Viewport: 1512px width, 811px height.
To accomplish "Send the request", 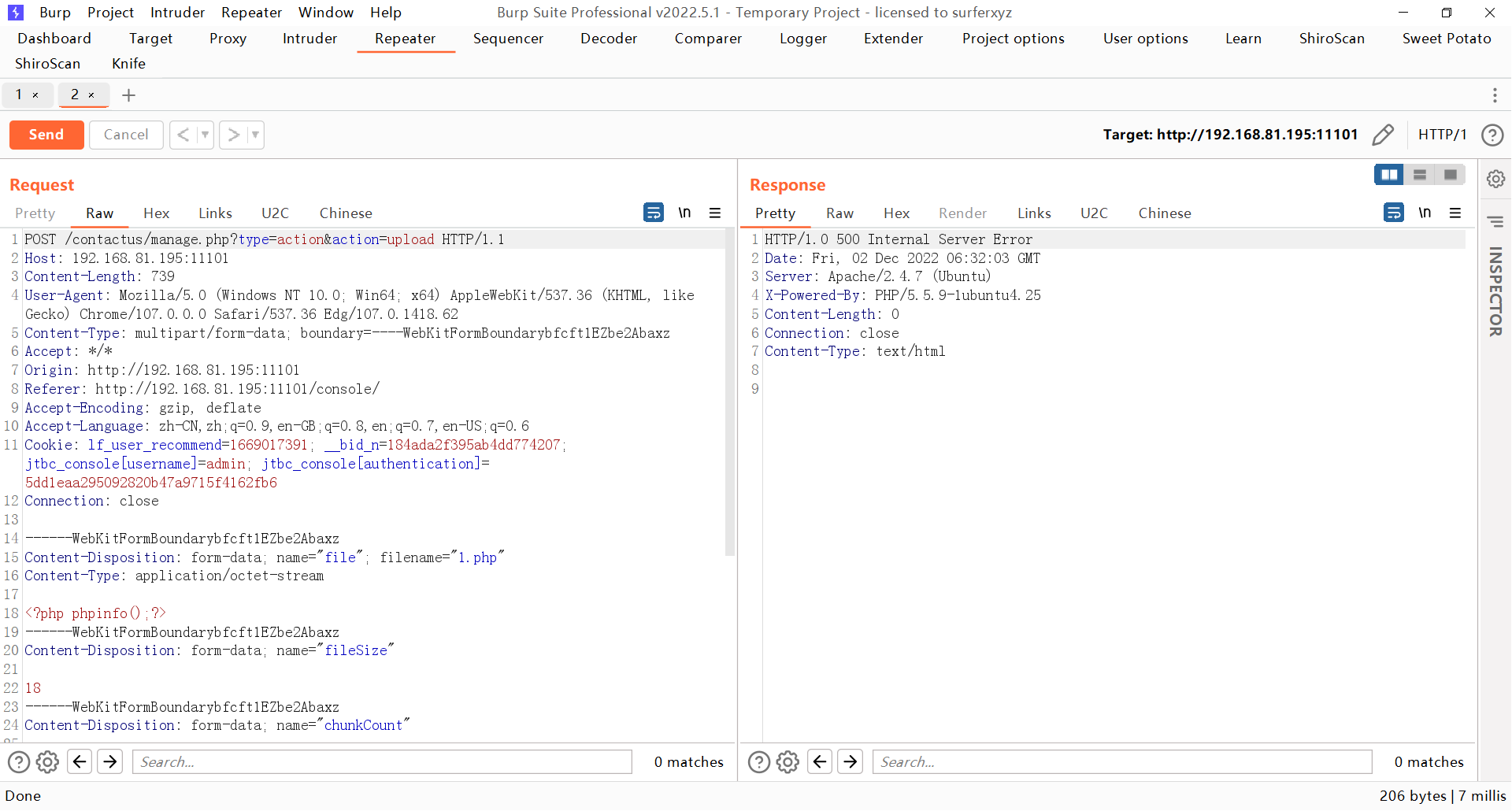I will [46, 135].
